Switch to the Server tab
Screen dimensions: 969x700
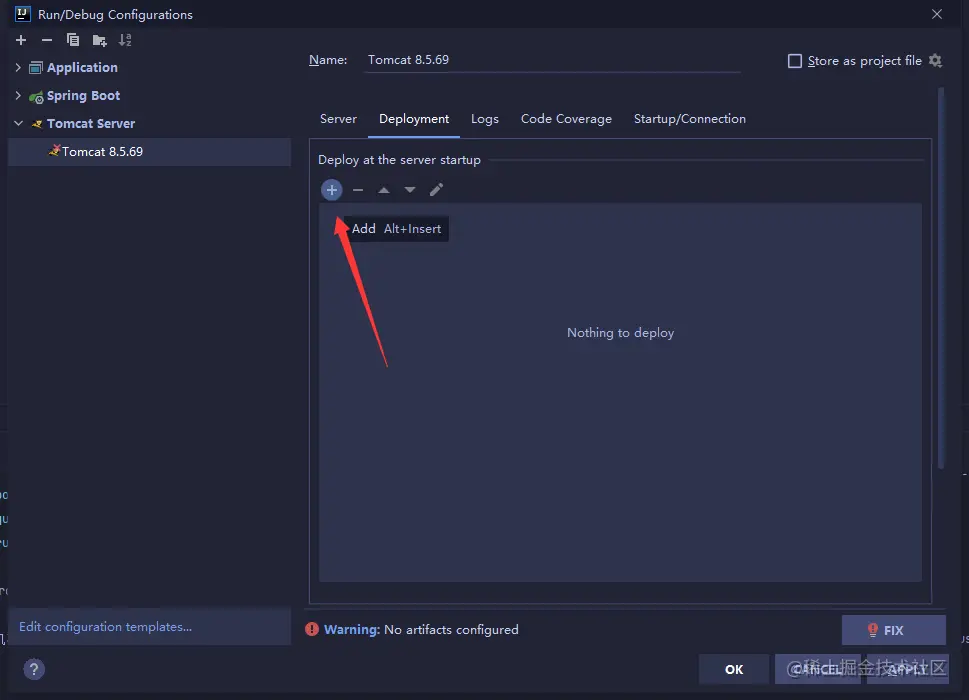[x=338, y=119]
